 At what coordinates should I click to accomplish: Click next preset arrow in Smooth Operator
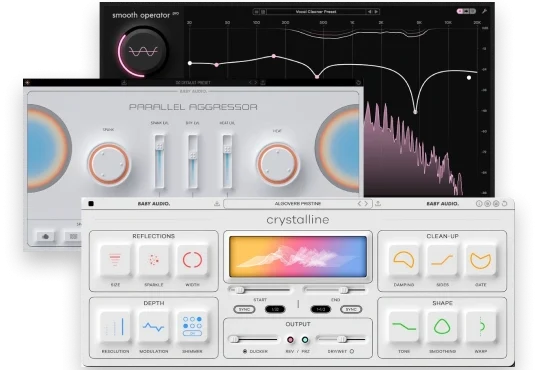[376, 12]
